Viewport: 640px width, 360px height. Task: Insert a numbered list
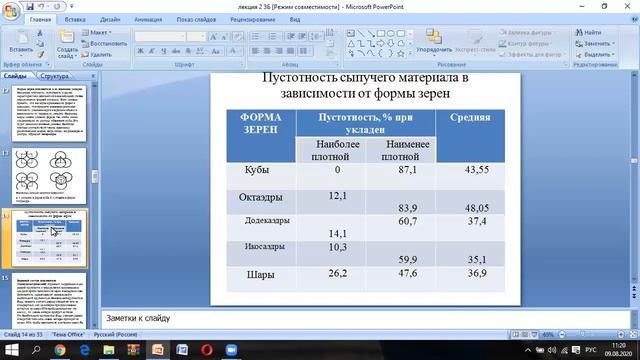tap(273, 37)
